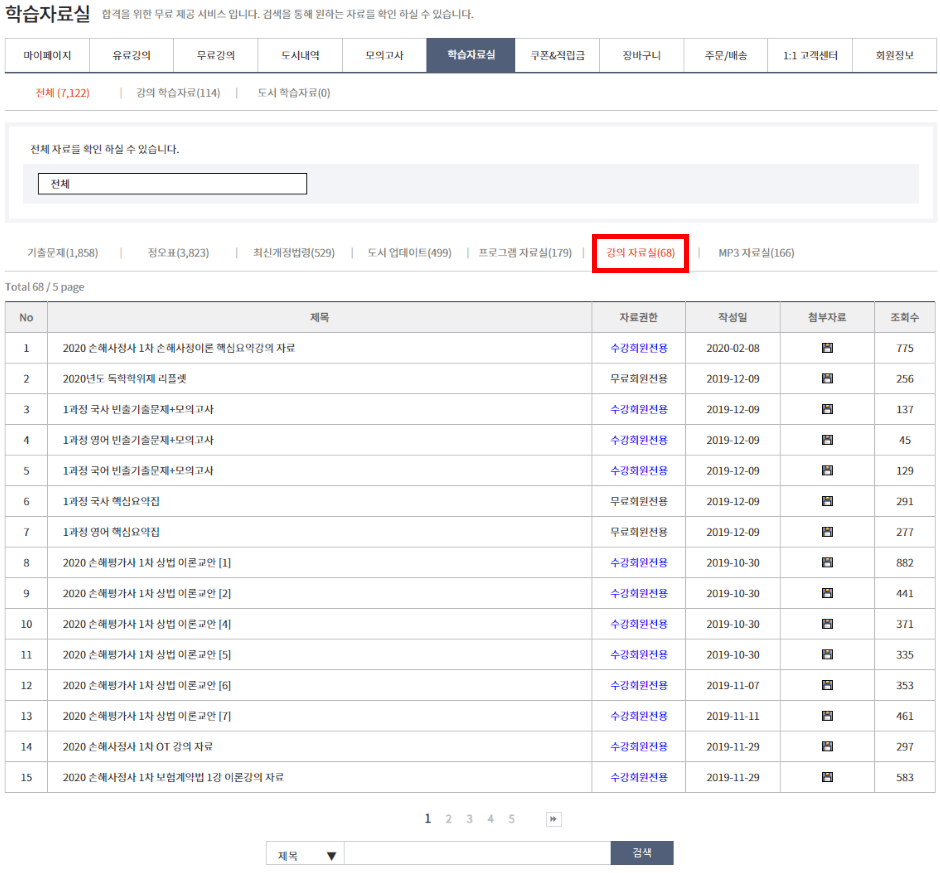This screenshot has width=940, height=873.
Task: Click the Total 68 / 5 page text
Action: (x=45, y=287)
